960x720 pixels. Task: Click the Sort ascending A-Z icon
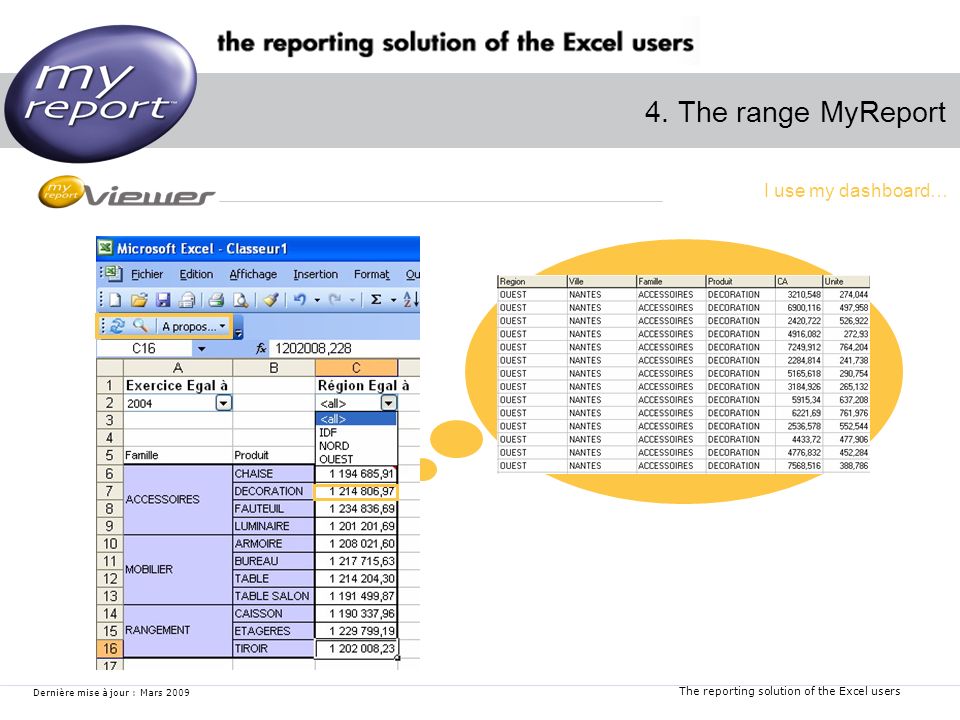pos(411,299)
